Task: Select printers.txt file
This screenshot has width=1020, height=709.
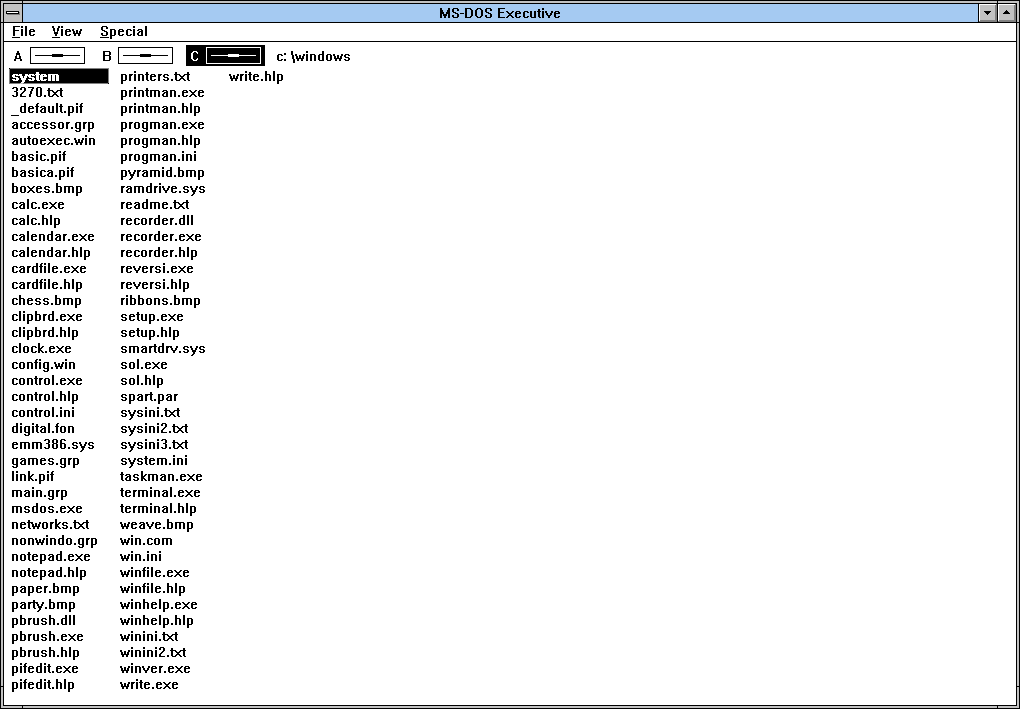Action: point(155,77)
